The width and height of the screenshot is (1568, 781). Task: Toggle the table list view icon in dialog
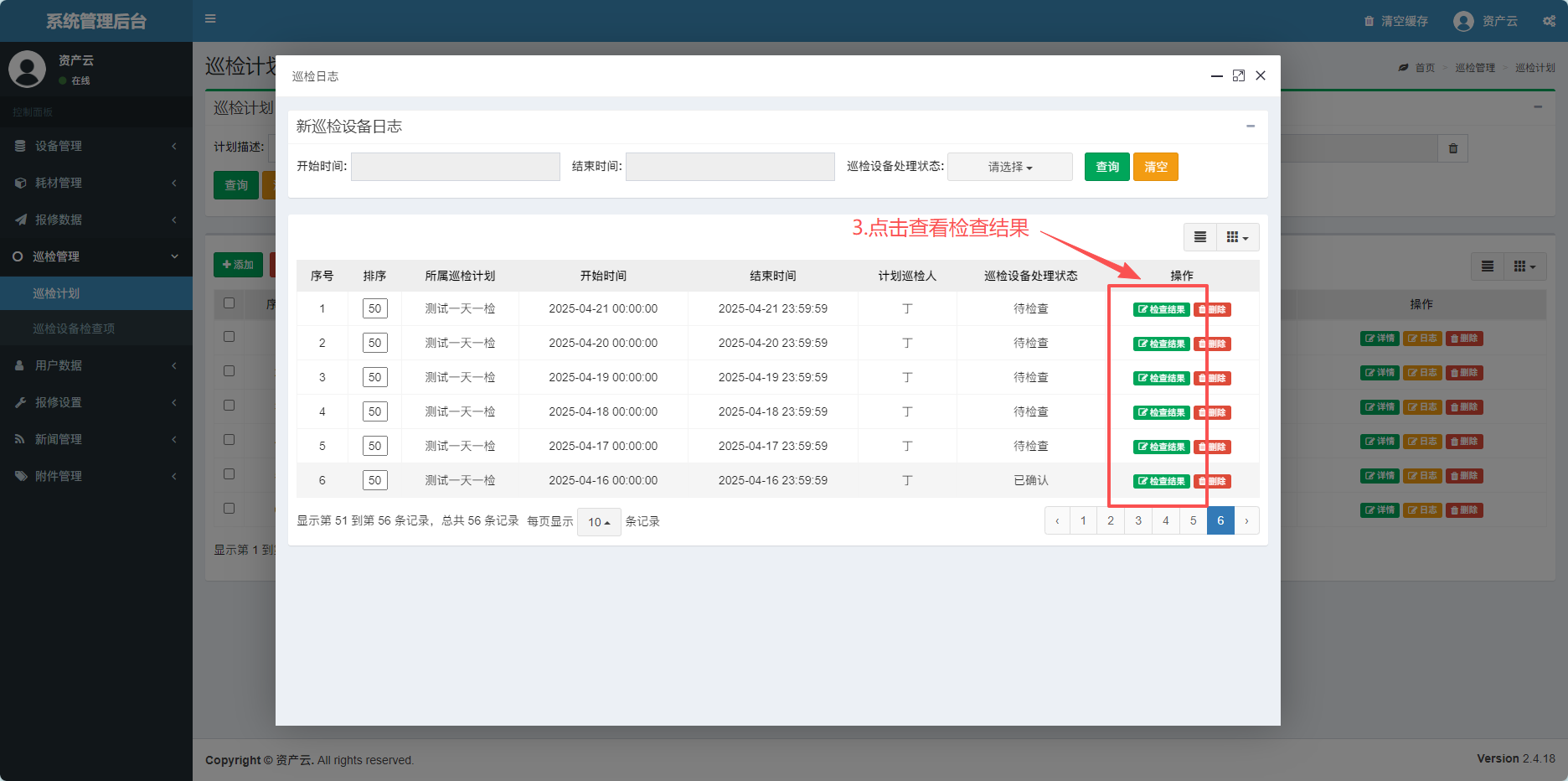pyautogui.click(x=1199, y=237)
